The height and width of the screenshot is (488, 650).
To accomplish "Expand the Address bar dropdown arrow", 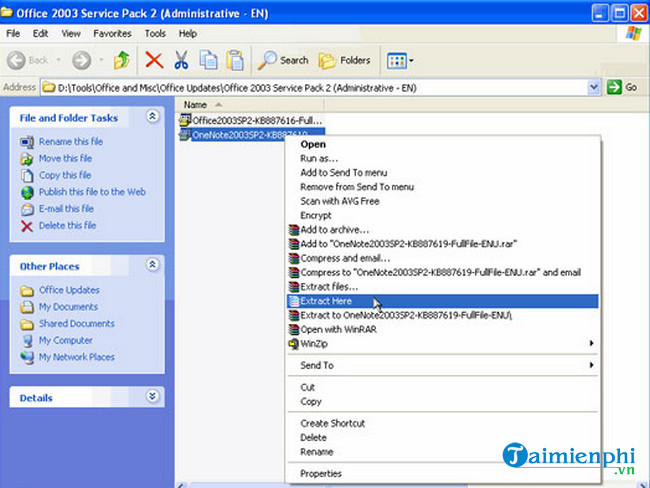I will 594,87.
